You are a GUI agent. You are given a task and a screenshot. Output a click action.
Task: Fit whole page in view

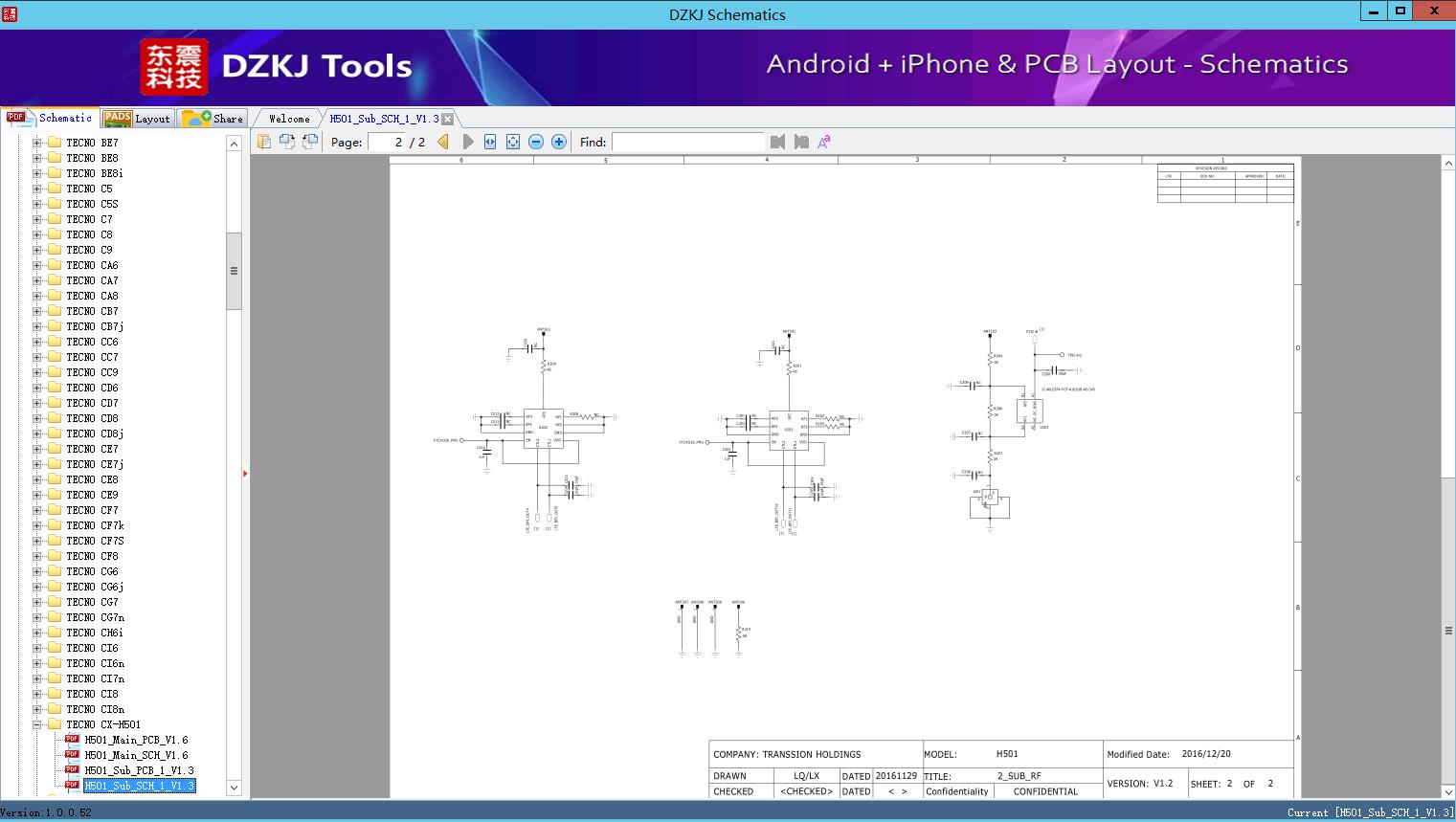coord(513,142)
